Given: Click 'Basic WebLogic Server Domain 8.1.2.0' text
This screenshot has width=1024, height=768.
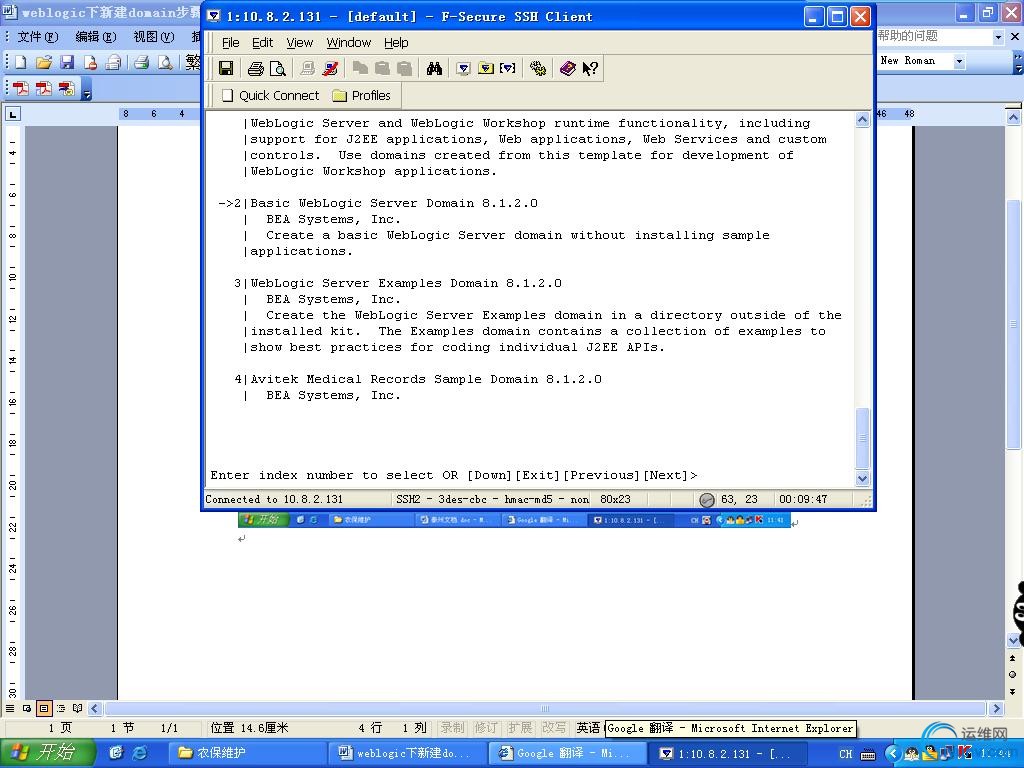Looking at the screenshot, I should (x=394, y=203).
